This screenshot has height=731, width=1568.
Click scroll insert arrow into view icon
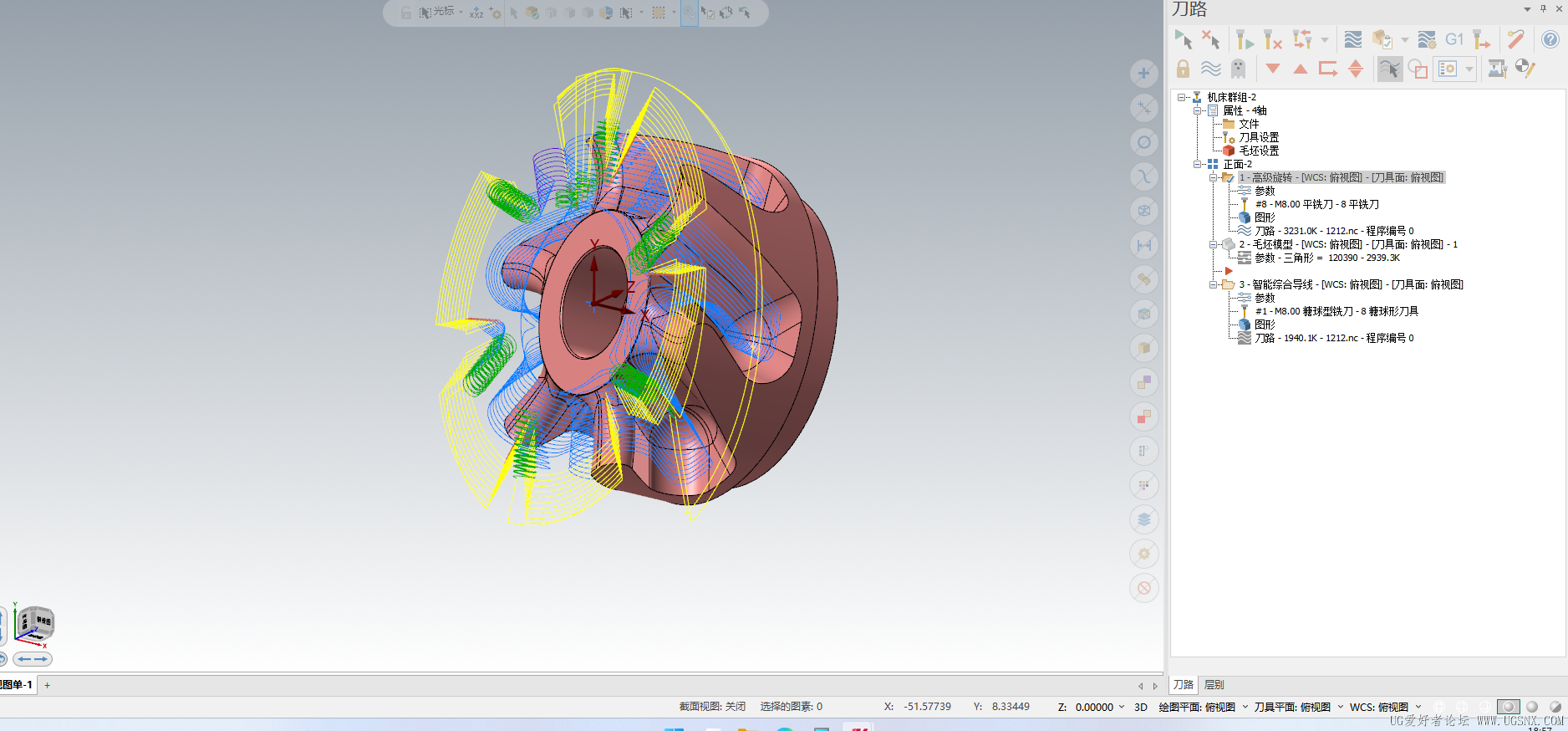1356,69
